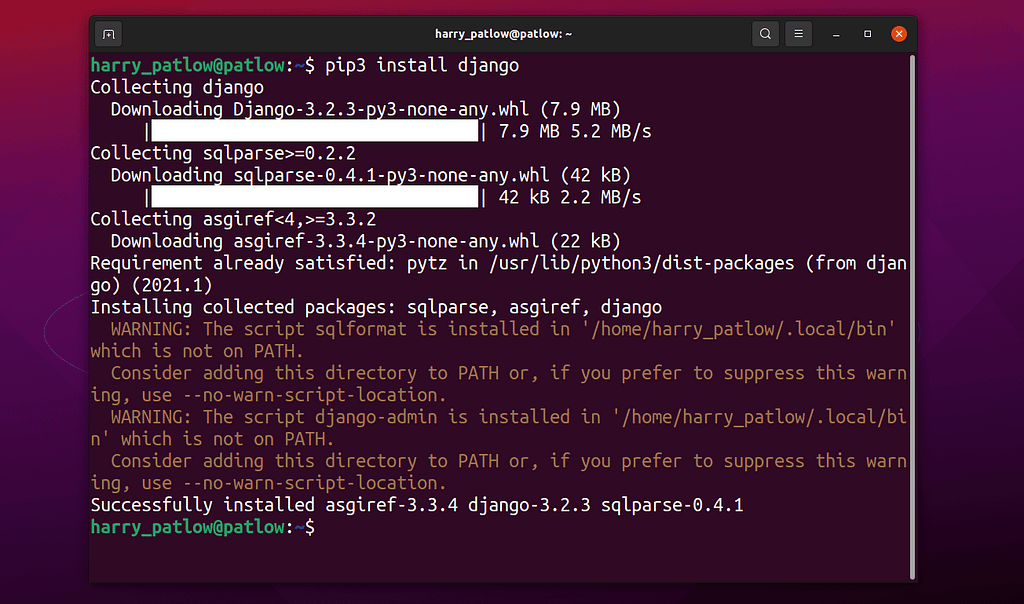This screenshot has width=1024, height=604.
Task: Click the sqlformat script WARNING line
Action: click(x=493, y=340)
